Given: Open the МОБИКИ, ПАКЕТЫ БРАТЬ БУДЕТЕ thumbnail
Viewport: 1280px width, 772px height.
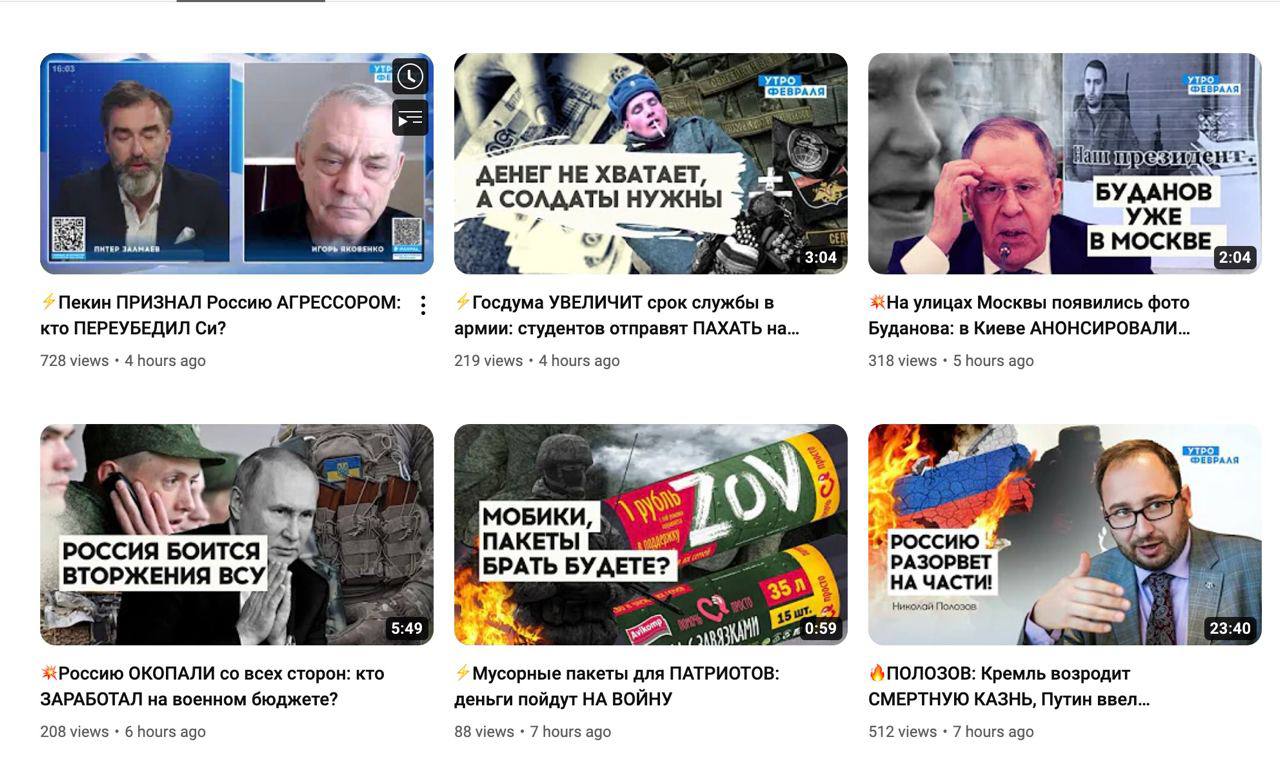Looking at the screenshot, I should [651, 534].
